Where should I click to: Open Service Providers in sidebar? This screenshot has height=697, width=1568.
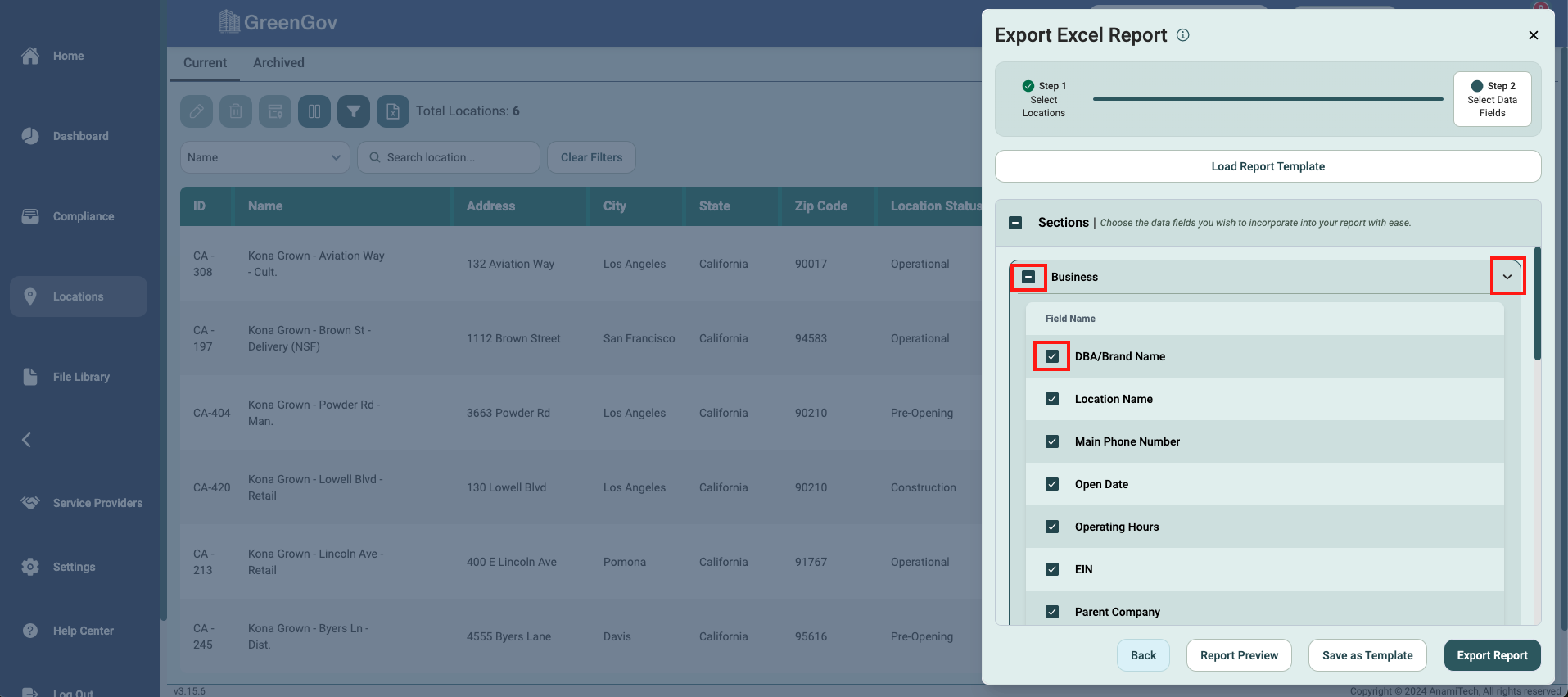97,503
